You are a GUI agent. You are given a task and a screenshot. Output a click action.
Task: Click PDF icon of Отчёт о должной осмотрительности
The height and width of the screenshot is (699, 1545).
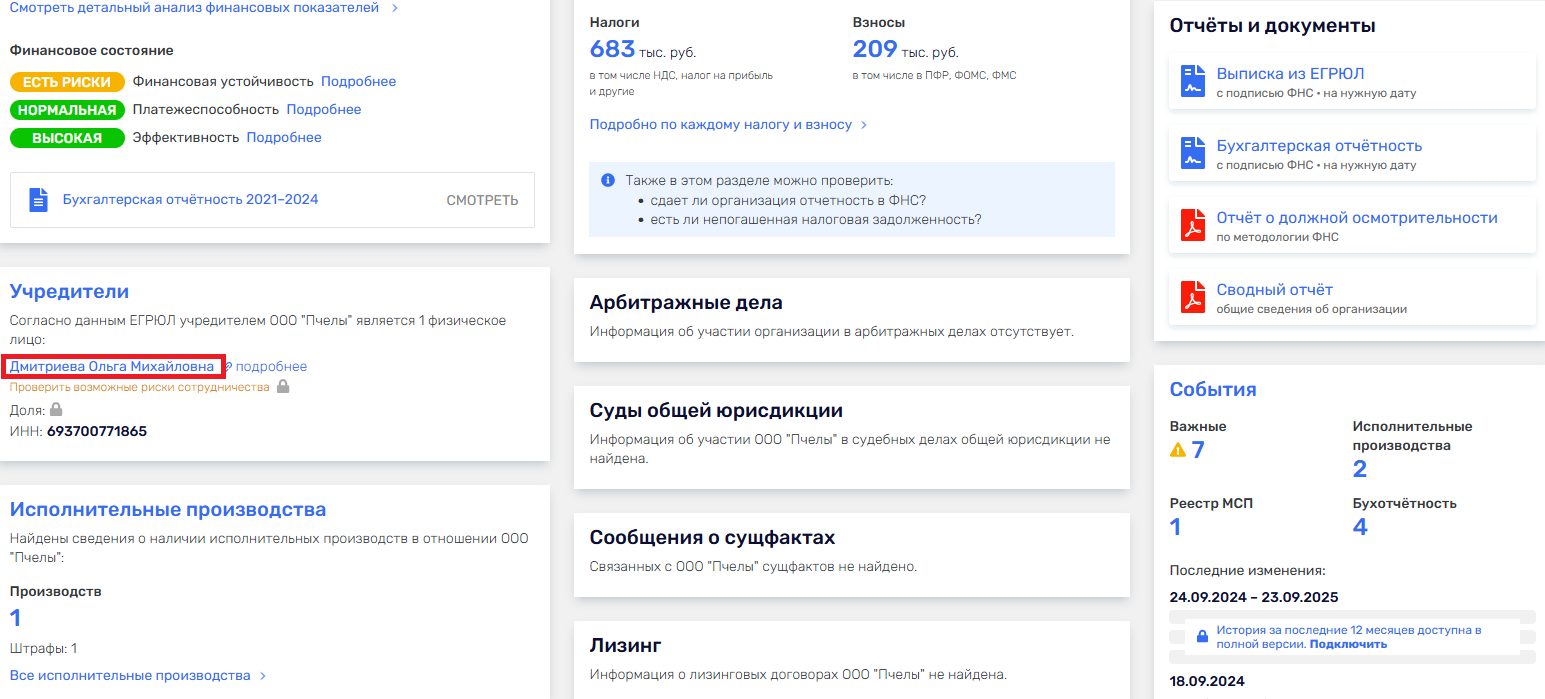point(1192,225)
